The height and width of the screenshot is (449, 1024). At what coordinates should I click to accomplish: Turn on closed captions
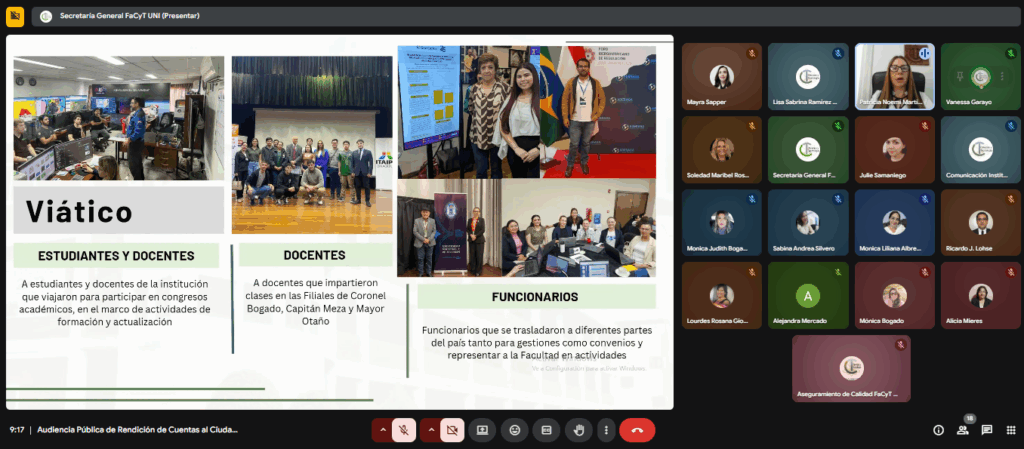point(546,430)
